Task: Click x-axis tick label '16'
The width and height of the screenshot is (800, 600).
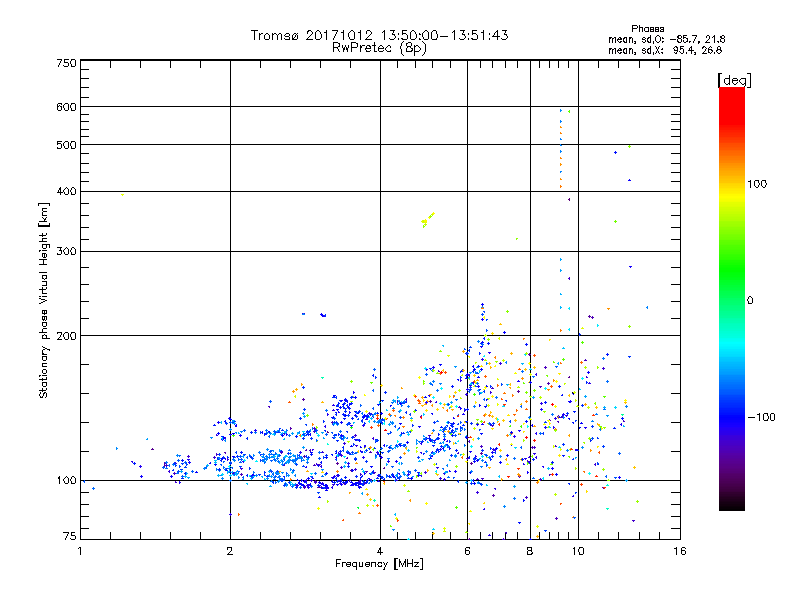Action: tap(680, 551)
